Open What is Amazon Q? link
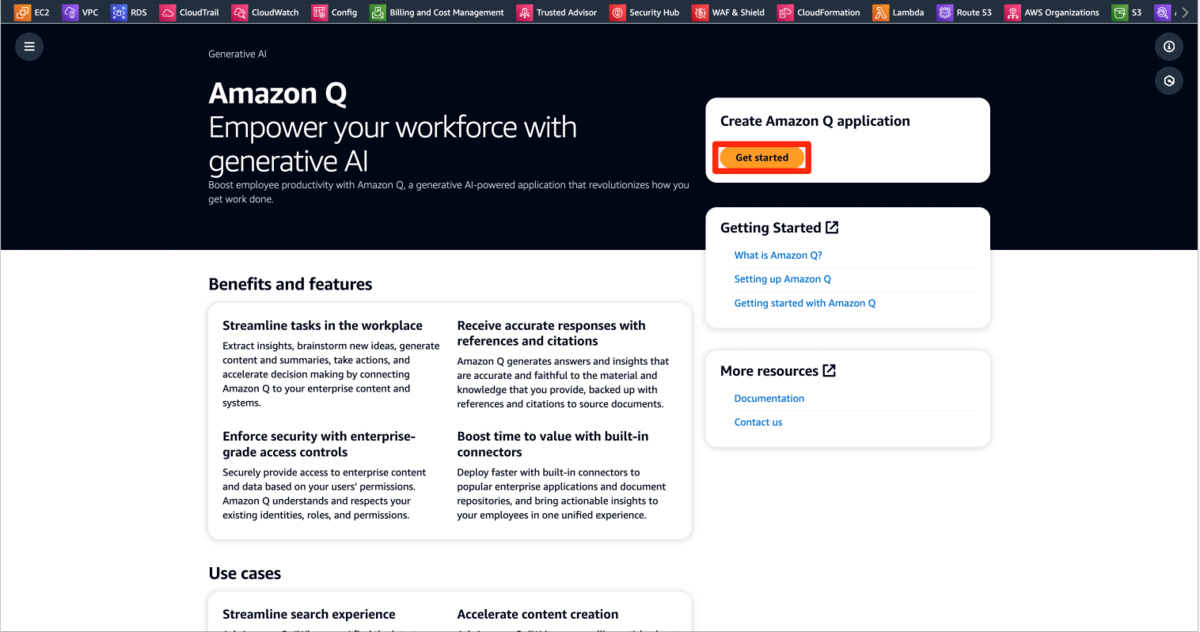Viewport: 1200px width, 632px height. pyautogui.click(x=778, y=255)
